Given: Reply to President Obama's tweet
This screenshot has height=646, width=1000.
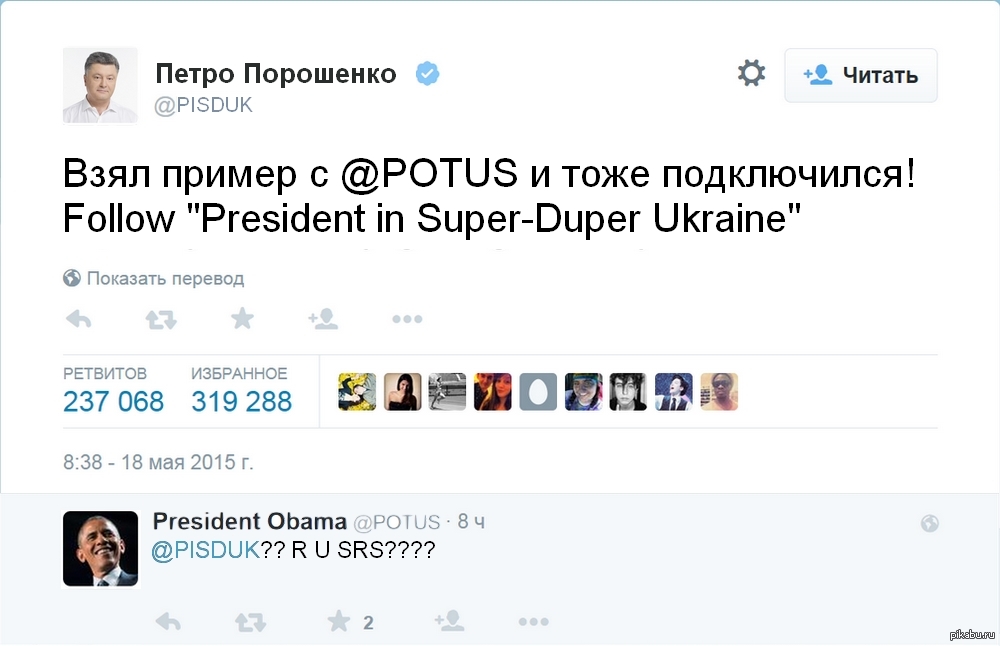Looking at the screenshot, I should click(168, 622).
